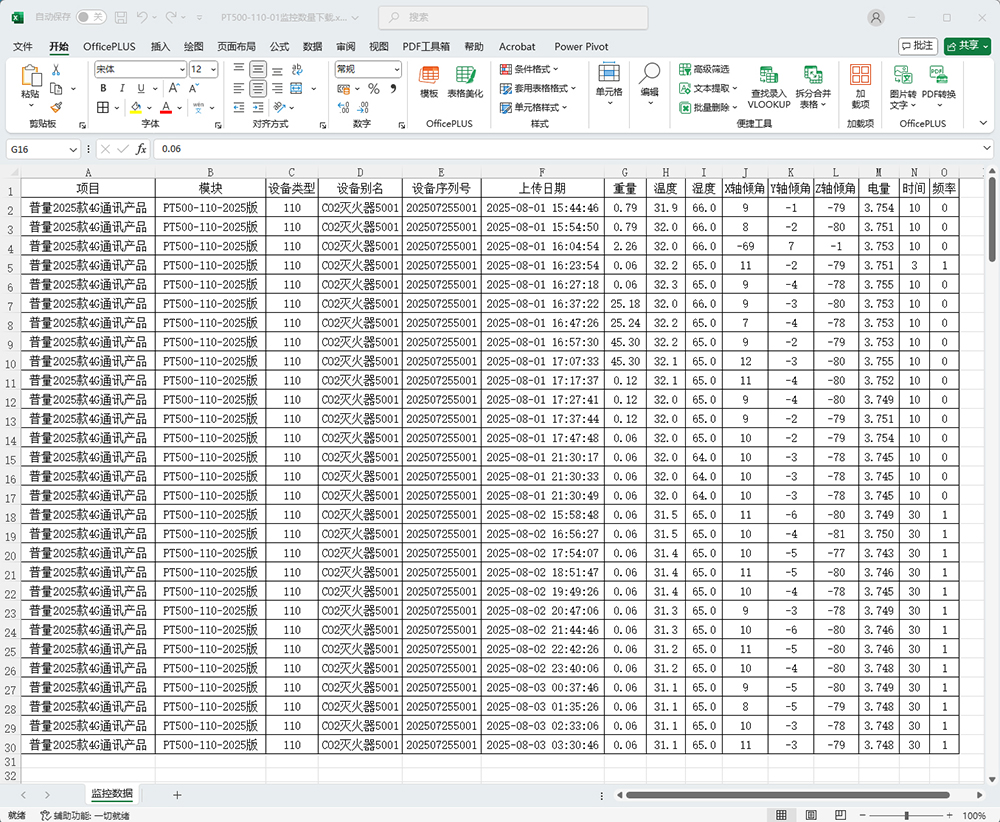
Task: Click the 表格美化 table beautify icon
Action: point(464,81)
